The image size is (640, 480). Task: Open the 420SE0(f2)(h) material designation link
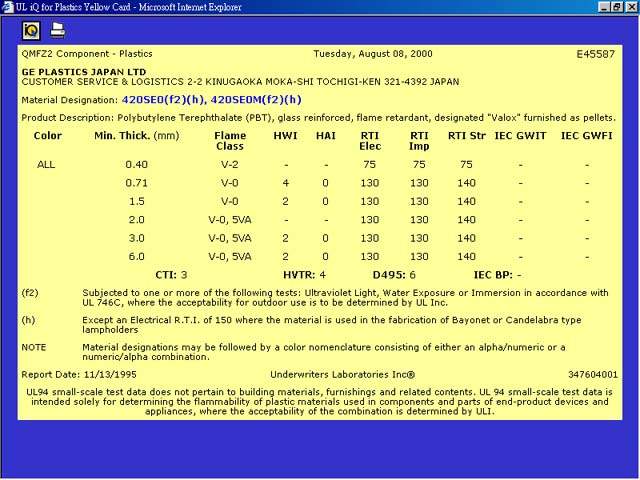(x=163, y=100)
